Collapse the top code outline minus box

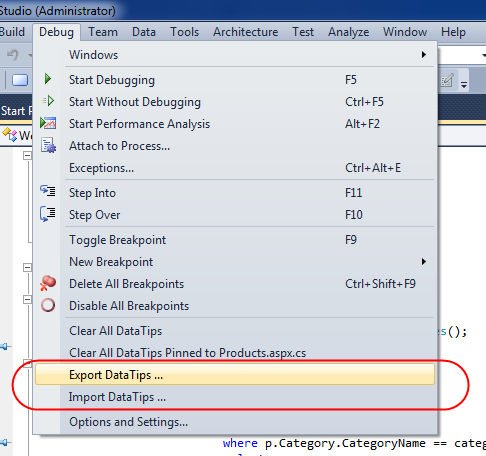click(x=27, y=156)
